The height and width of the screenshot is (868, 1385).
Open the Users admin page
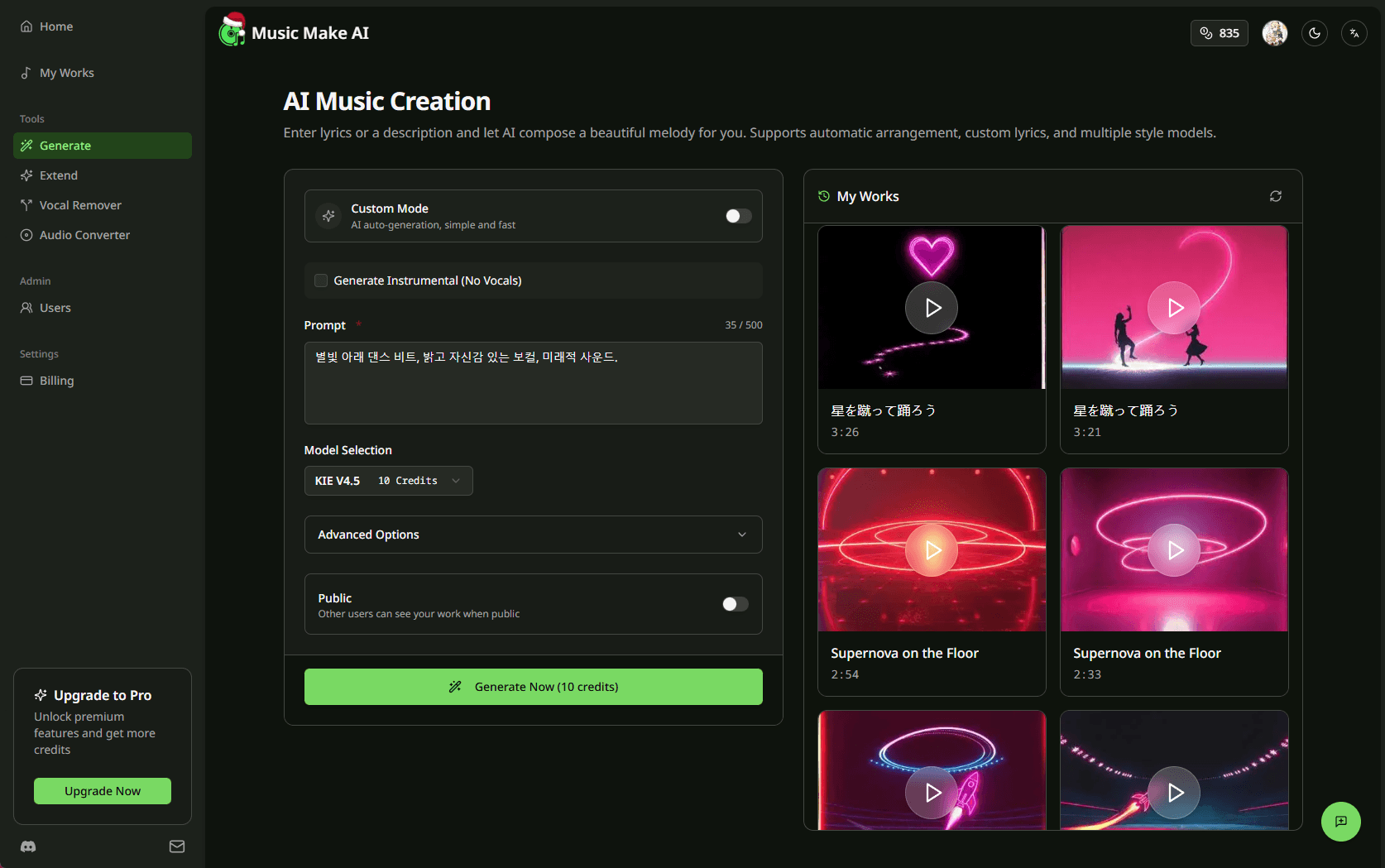55,307
